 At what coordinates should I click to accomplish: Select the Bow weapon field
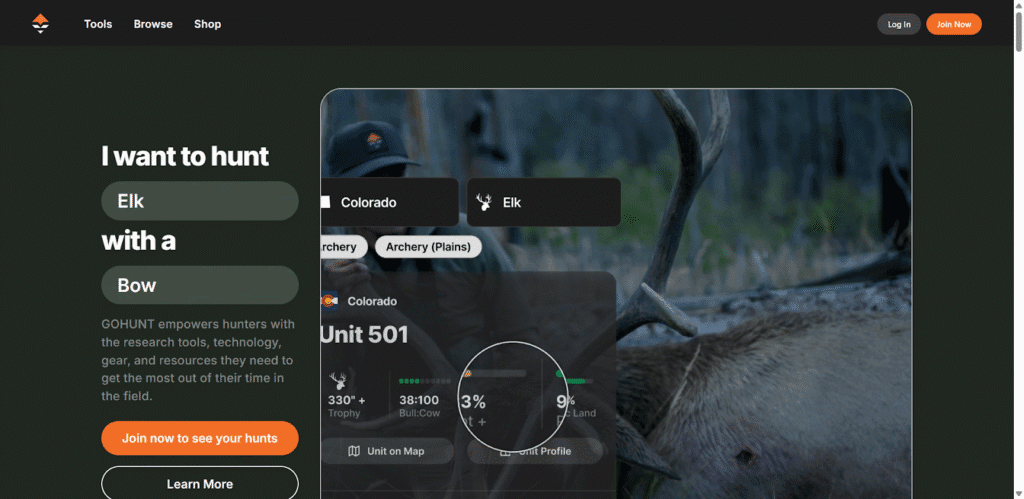point(200,285)
